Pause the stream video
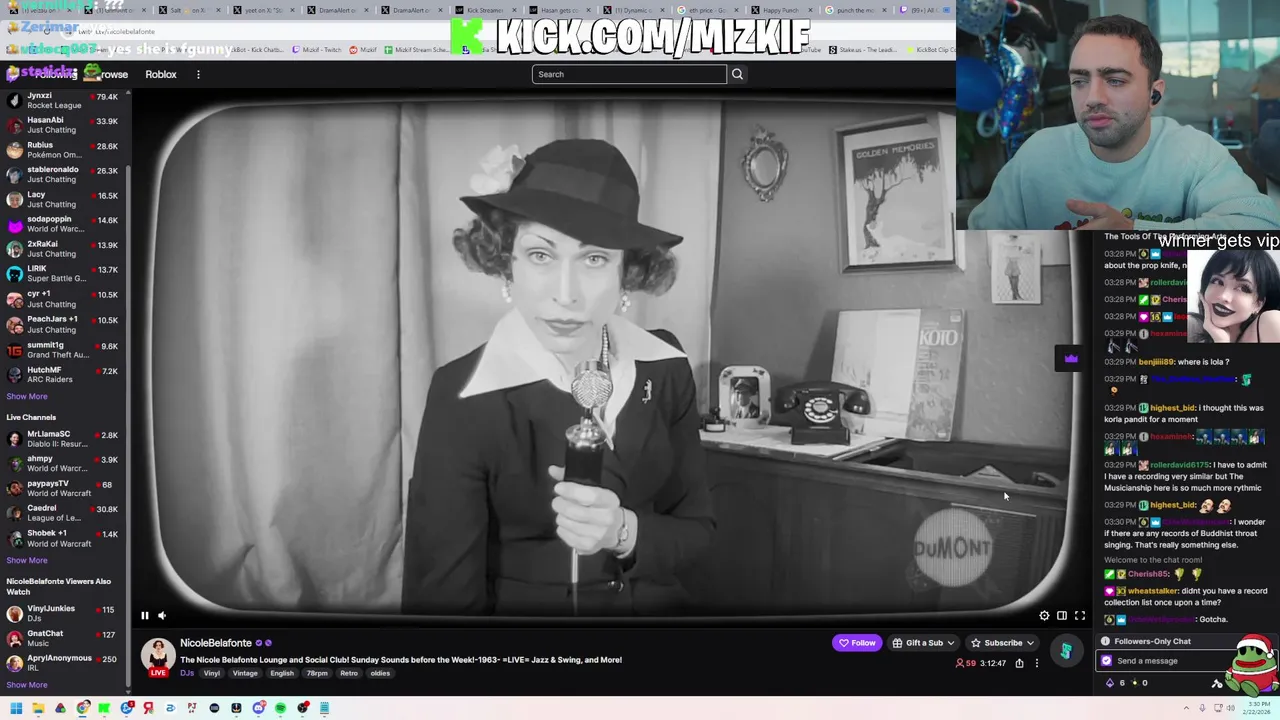Viewport: 1280px width, 720px height. (x=144, y=616)
